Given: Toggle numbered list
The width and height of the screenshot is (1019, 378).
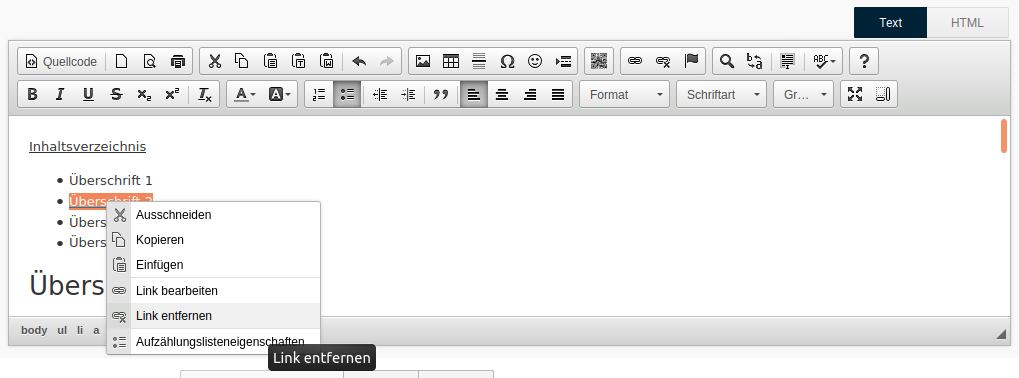Looking at the screenshot, I should pos(319,94).
